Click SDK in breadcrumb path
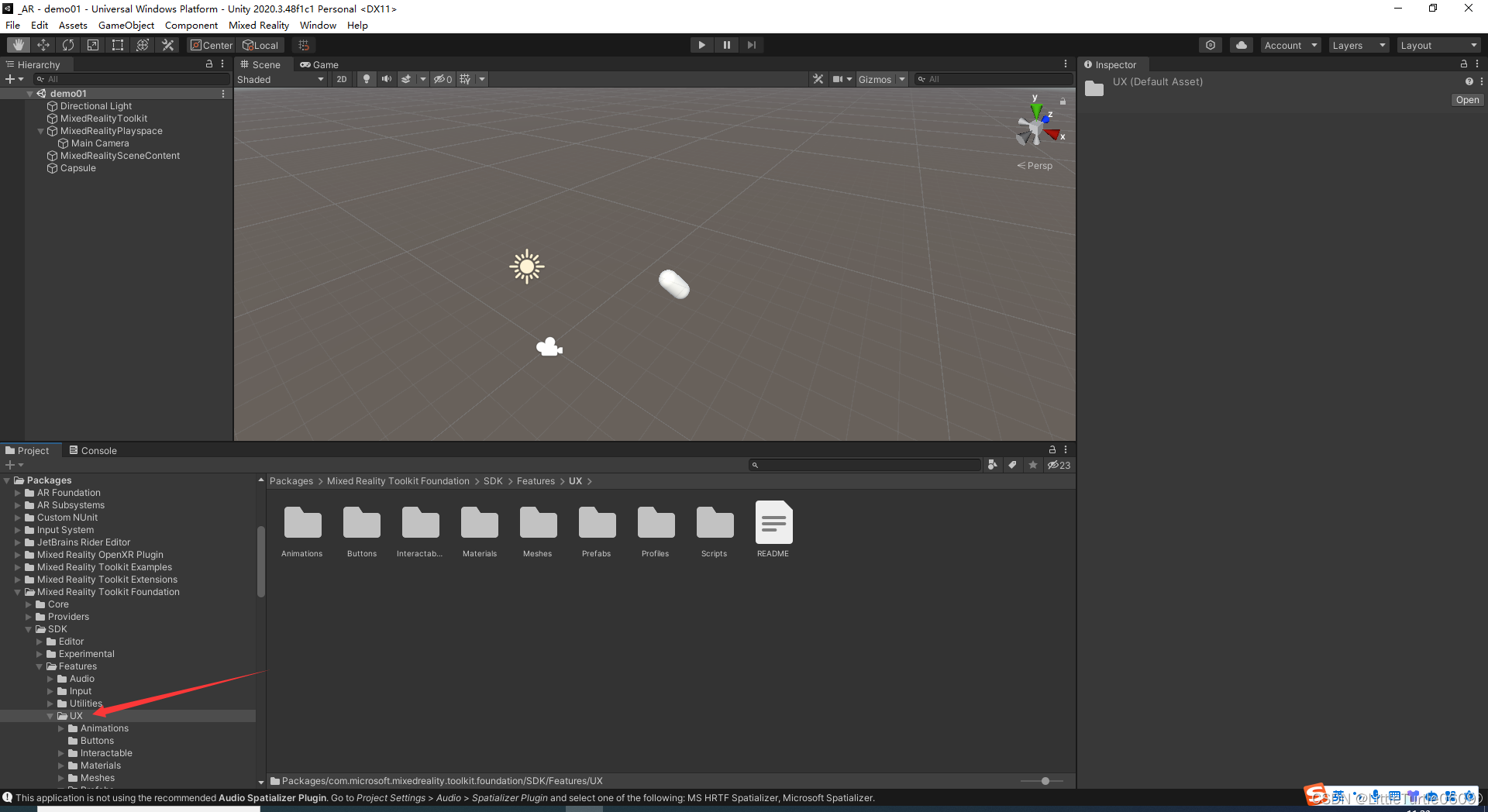Screen dimensions: 1488x812 (x=493, y=481)
